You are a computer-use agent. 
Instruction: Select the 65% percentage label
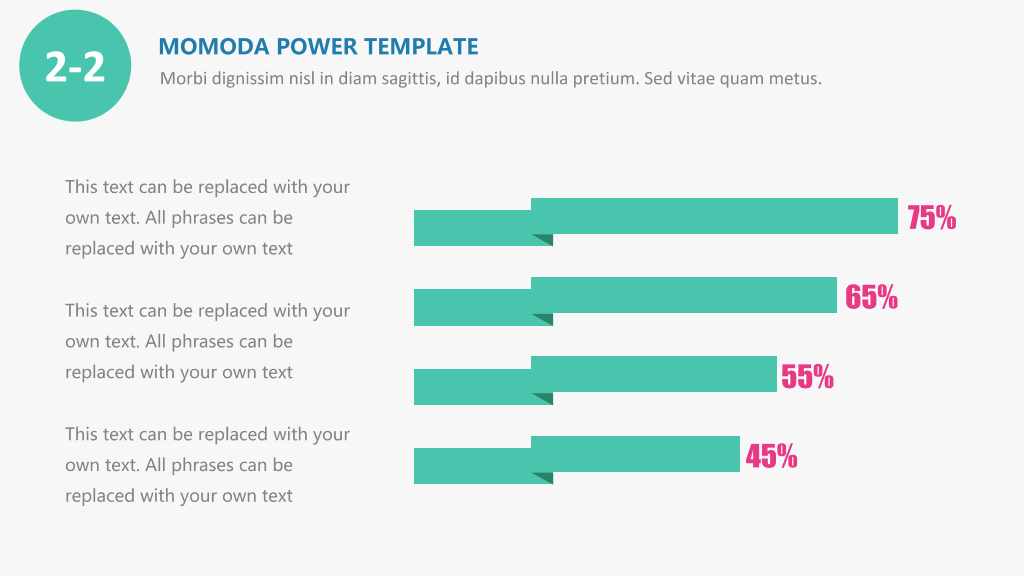click(x=871, y=296)
